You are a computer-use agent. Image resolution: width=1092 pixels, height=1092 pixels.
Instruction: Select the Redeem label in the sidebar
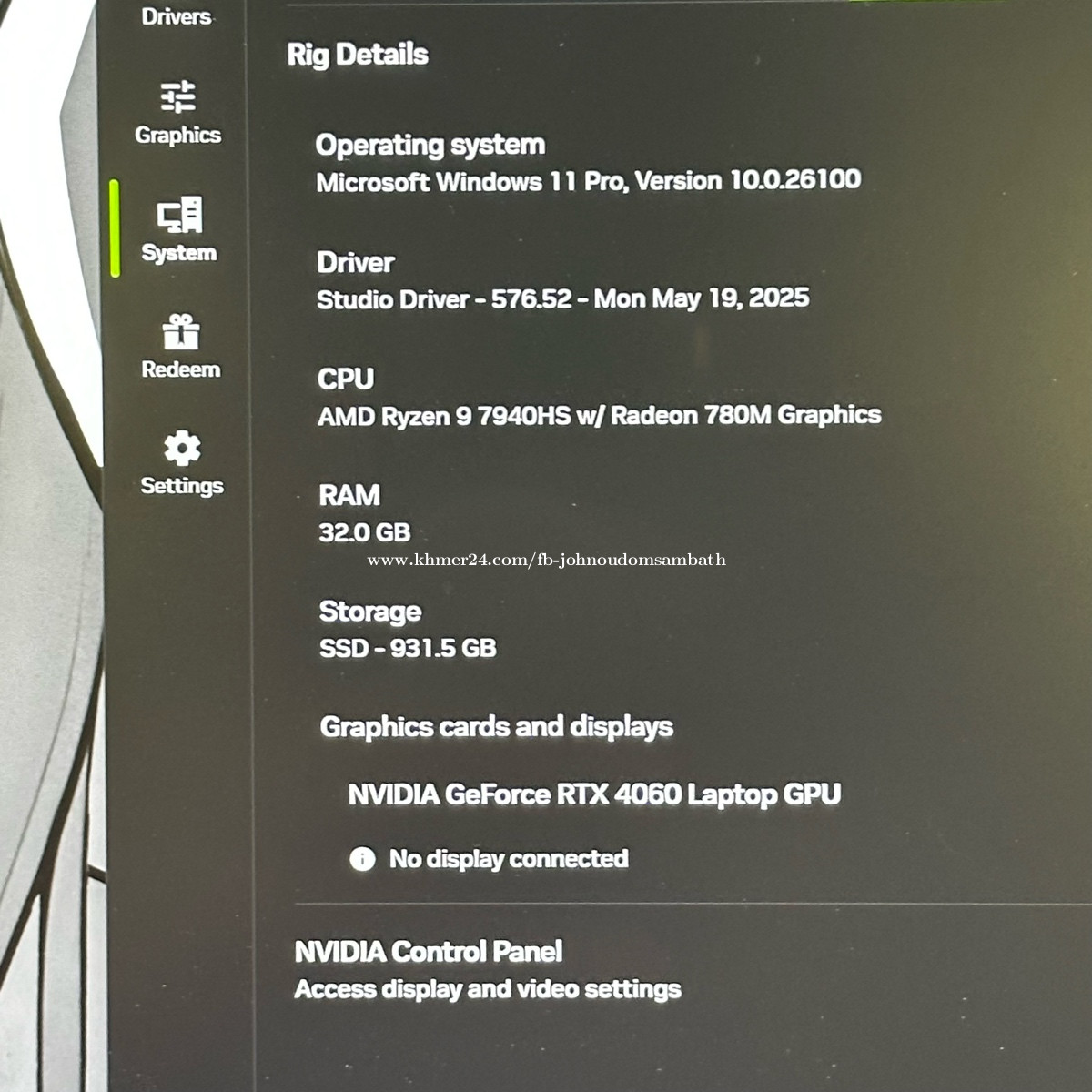(181, 369)
